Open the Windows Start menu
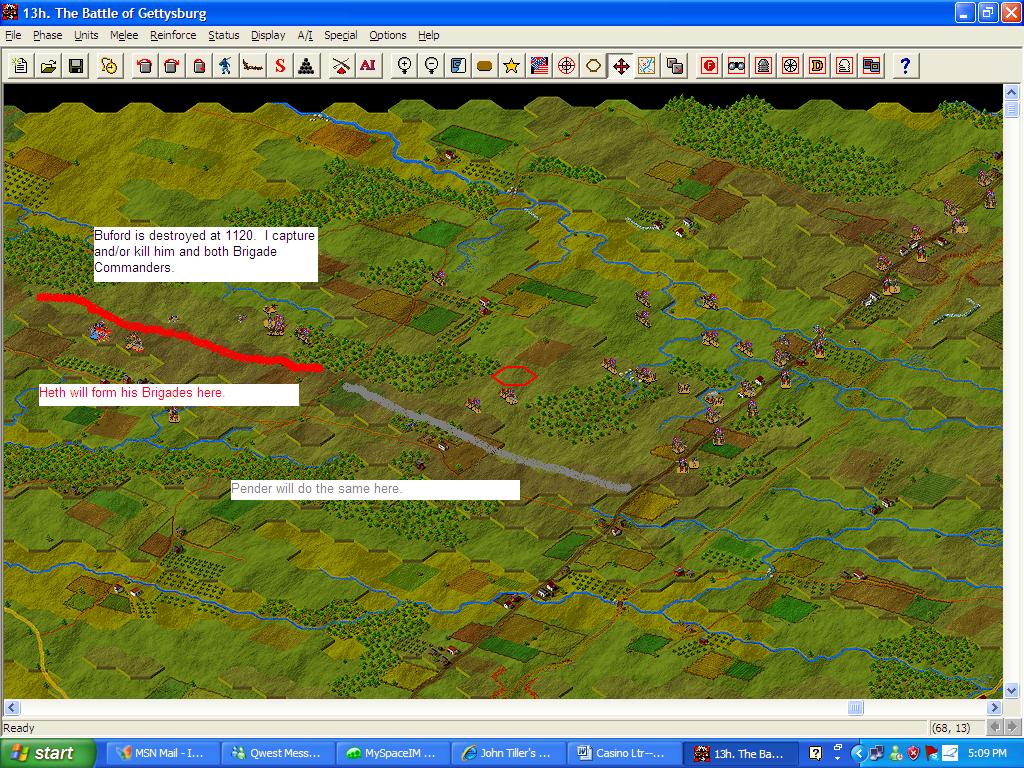The image size is (1024, 768). [x=48, y=753]
